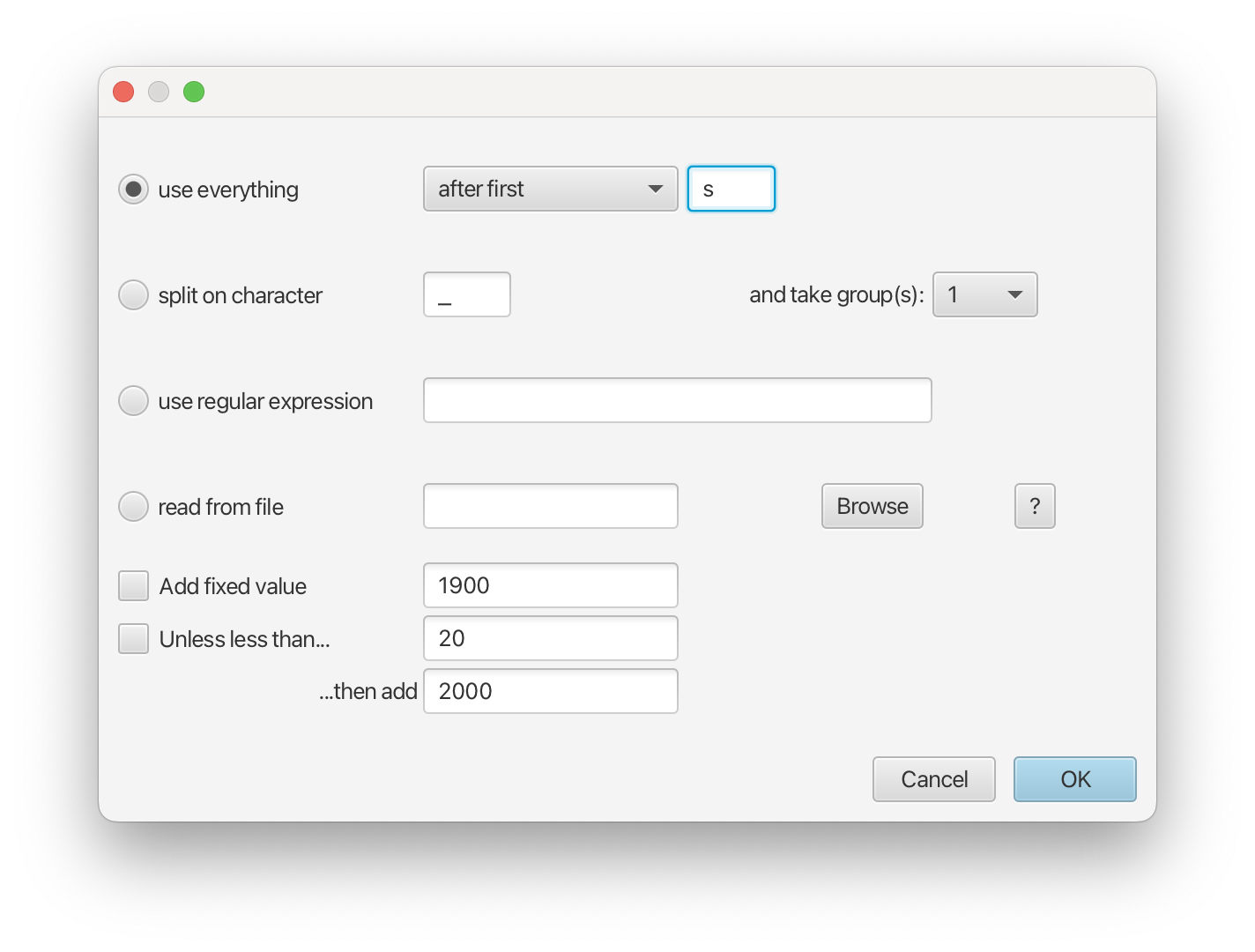The height and width of the screenshot is (952, 1255).
Task: Click the '...then add' field showing 2000
Action: 551,691
